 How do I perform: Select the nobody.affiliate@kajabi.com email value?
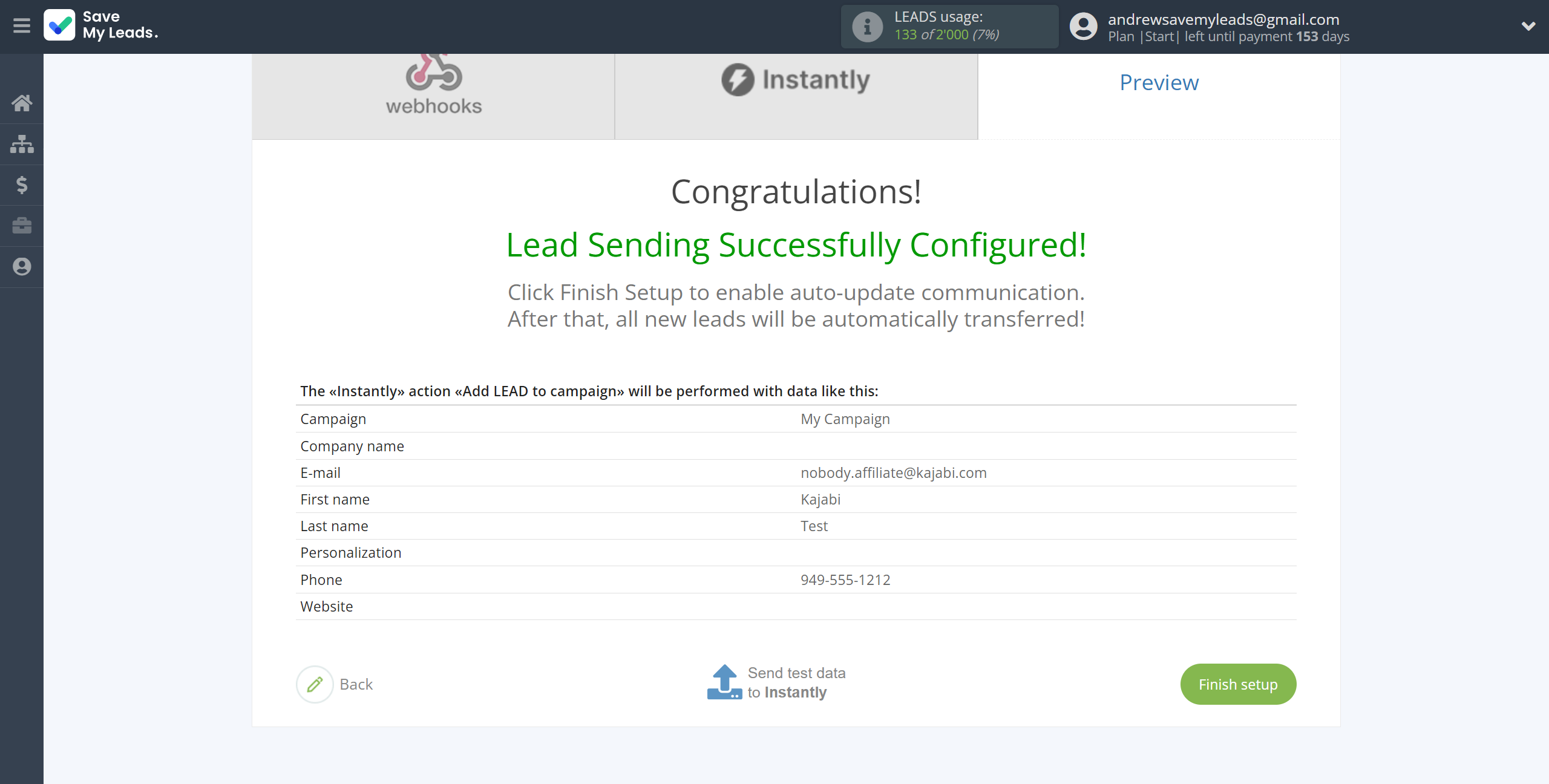tap(893, 473)
